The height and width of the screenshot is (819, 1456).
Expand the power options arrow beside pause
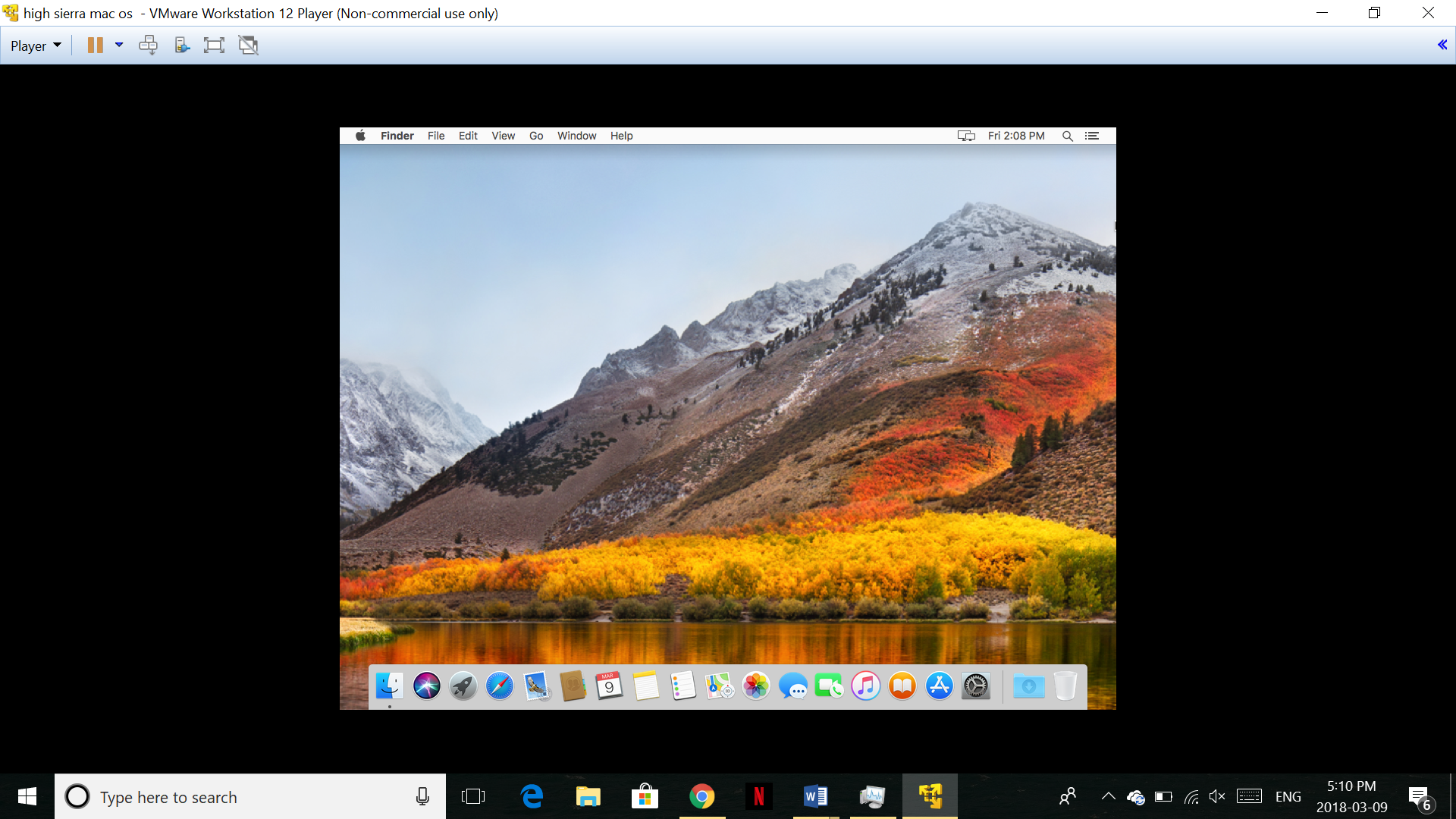tap(119, 45)
